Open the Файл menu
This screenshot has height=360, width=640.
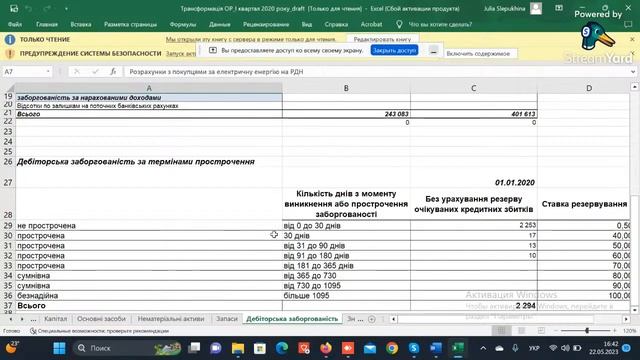point(15,24)
